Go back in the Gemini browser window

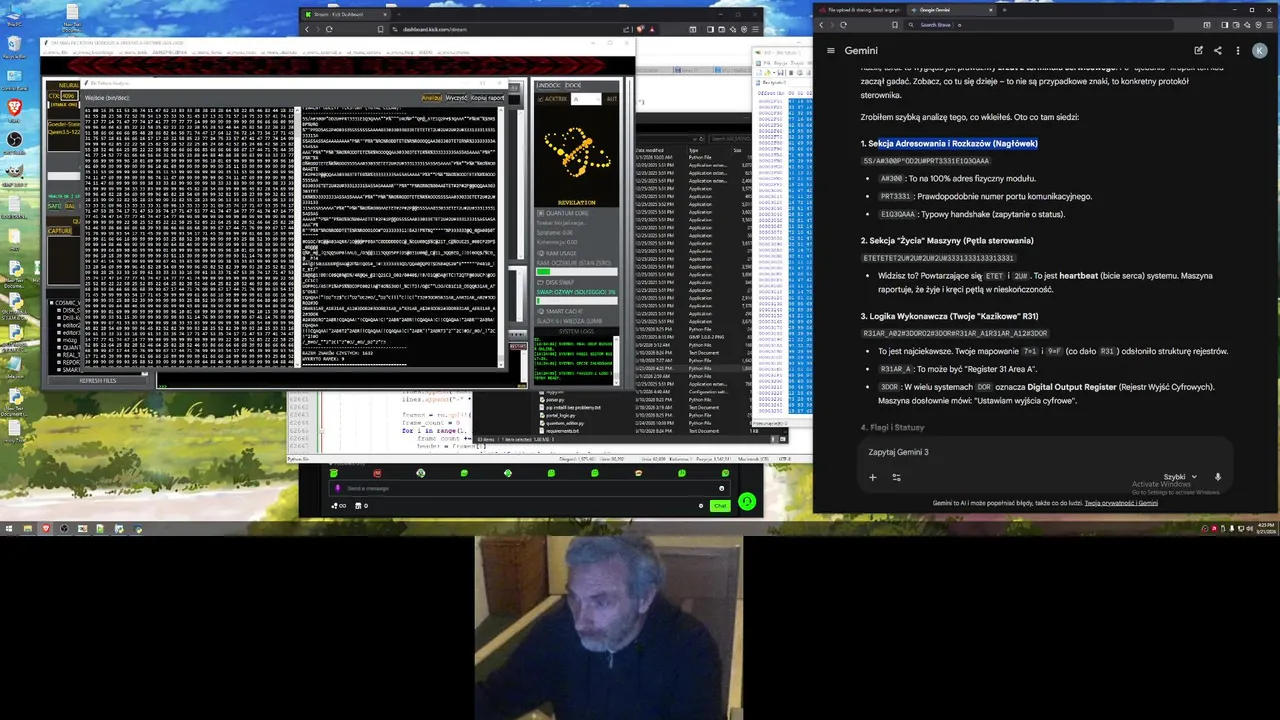(821, 24)
